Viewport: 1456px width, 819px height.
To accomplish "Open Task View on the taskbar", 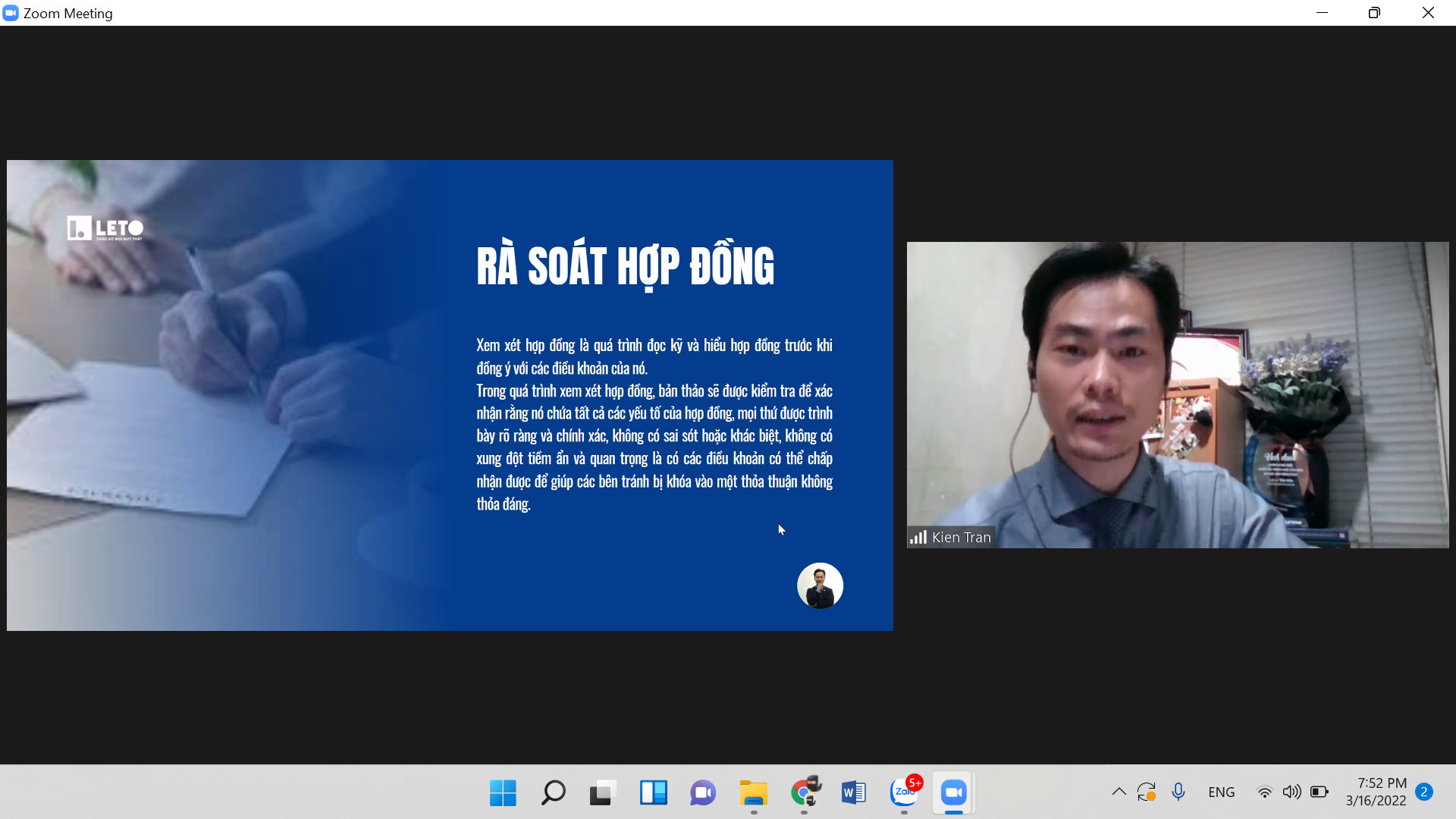I will pos(603,792).
